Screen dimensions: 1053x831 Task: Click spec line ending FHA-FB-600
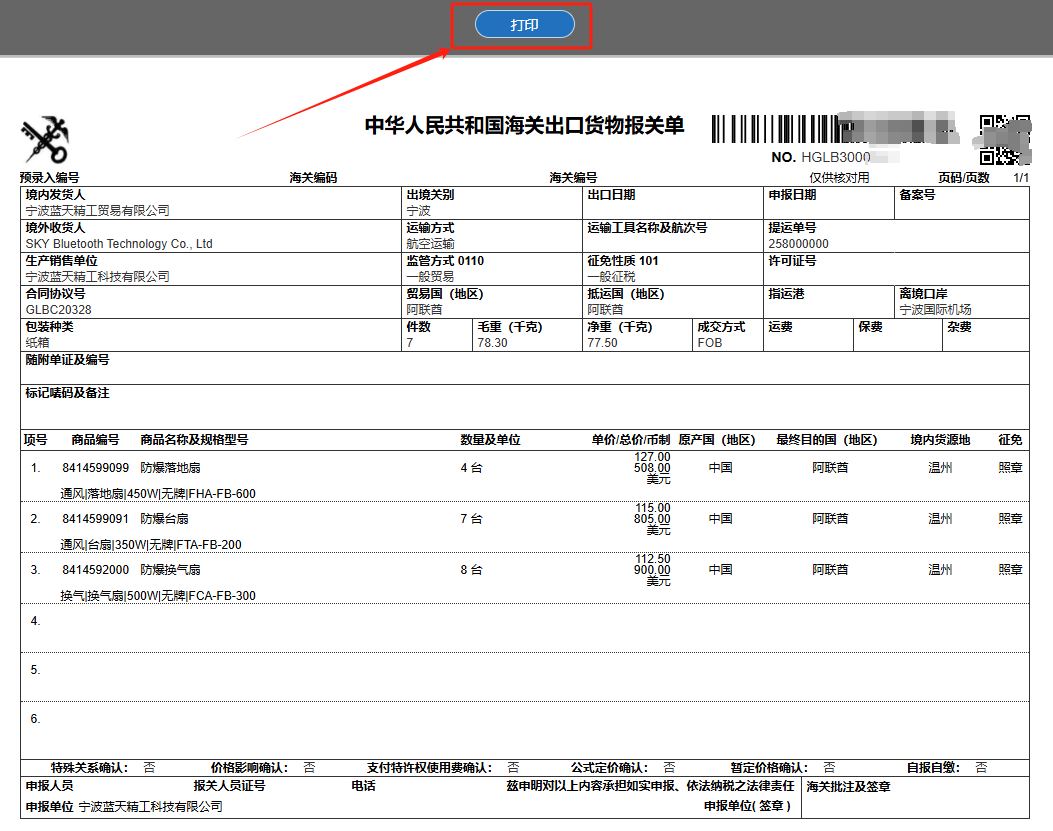(158, 494)
